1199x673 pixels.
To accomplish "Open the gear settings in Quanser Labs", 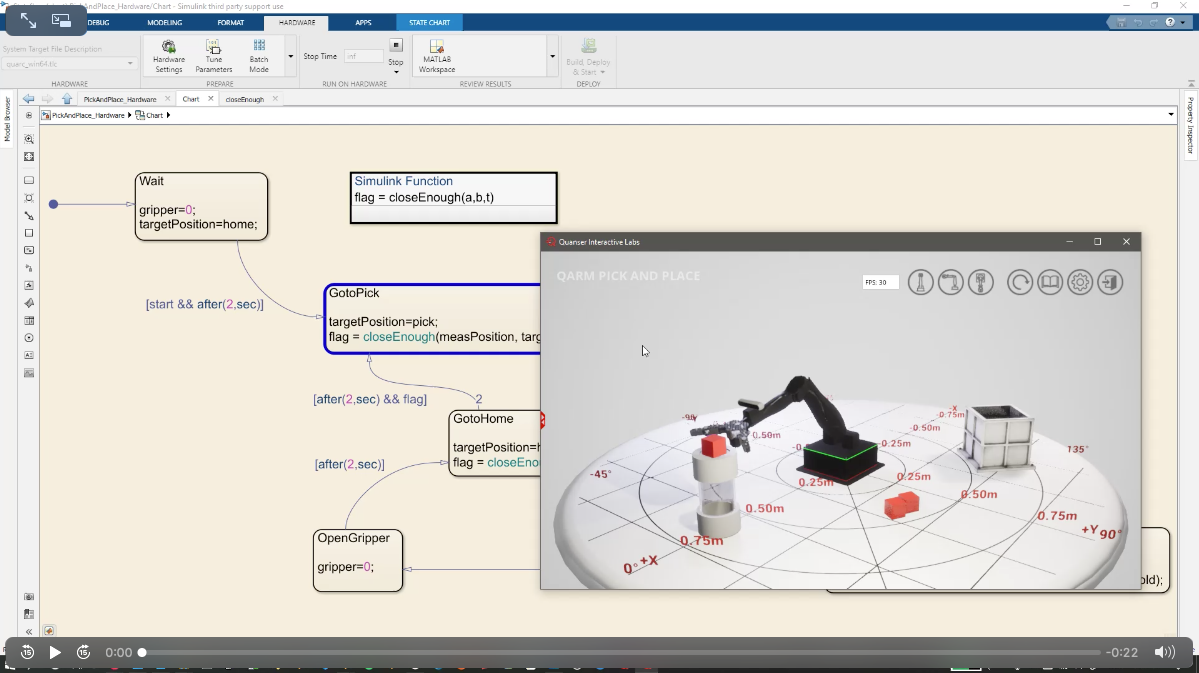I will (x=1080, y=283).
